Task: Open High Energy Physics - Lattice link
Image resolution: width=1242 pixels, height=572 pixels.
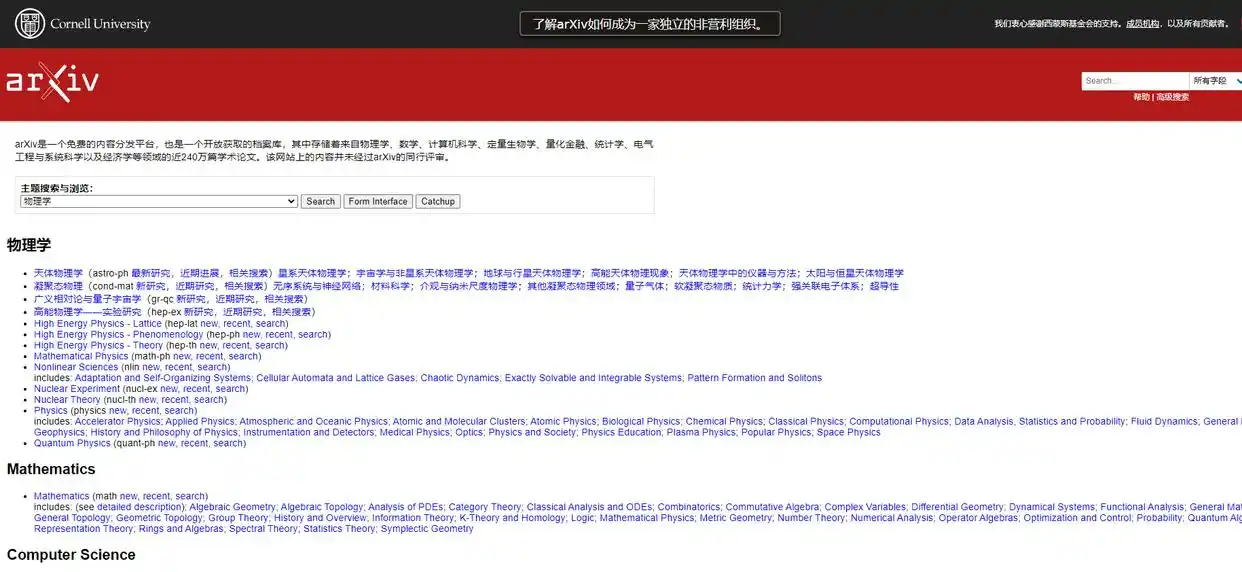Action: (x=98, y=324)
